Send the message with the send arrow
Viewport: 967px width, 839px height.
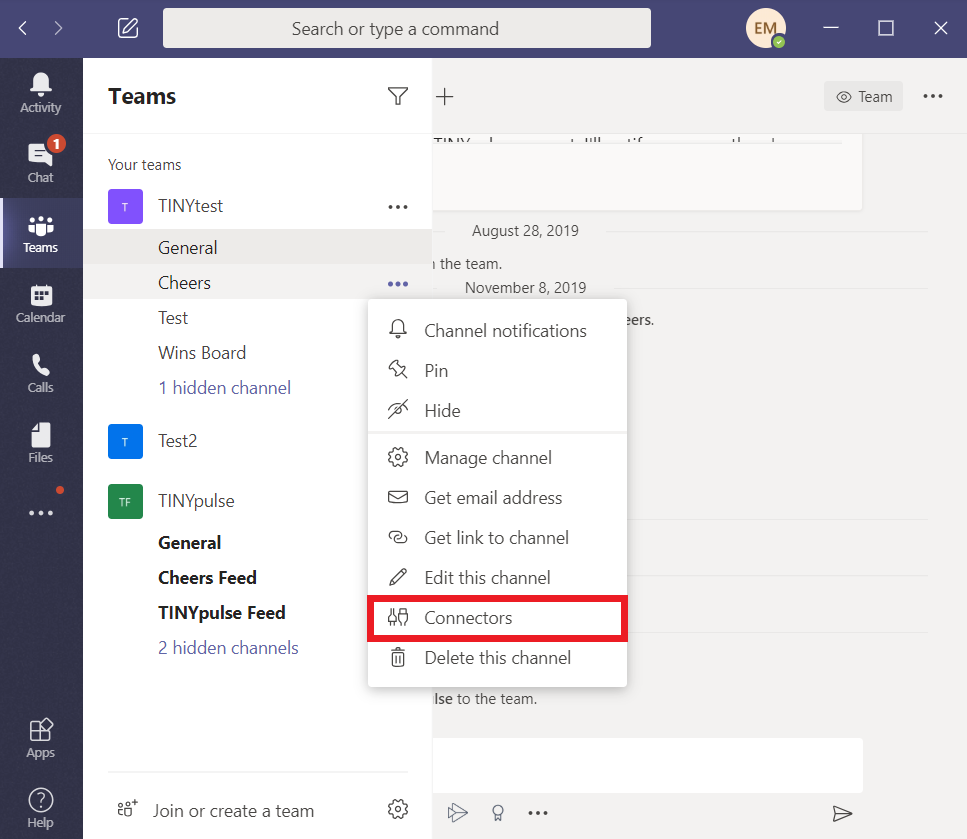(x=843, y=813)
